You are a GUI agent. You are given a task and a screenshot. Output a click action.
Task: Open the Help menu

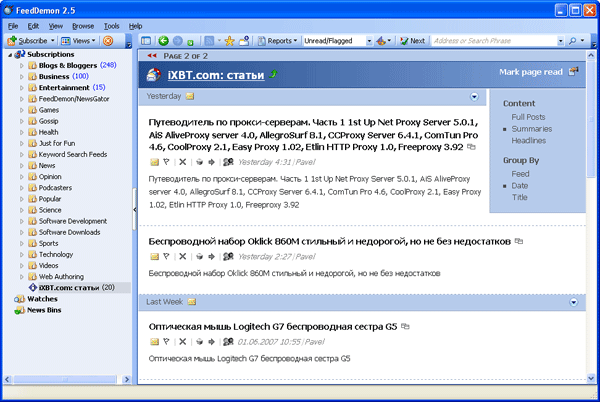coord(135,26)
